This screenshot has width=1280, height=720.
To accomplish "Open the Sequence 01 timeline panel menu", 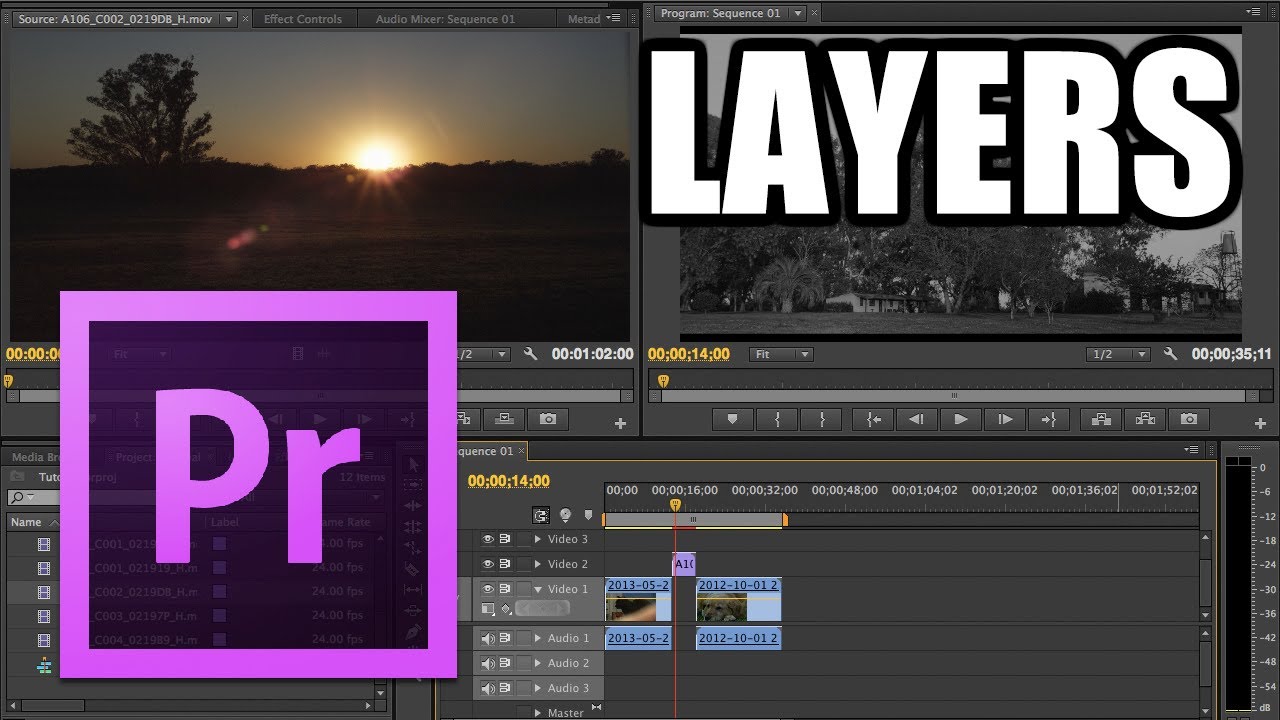I will [1191, 449].
